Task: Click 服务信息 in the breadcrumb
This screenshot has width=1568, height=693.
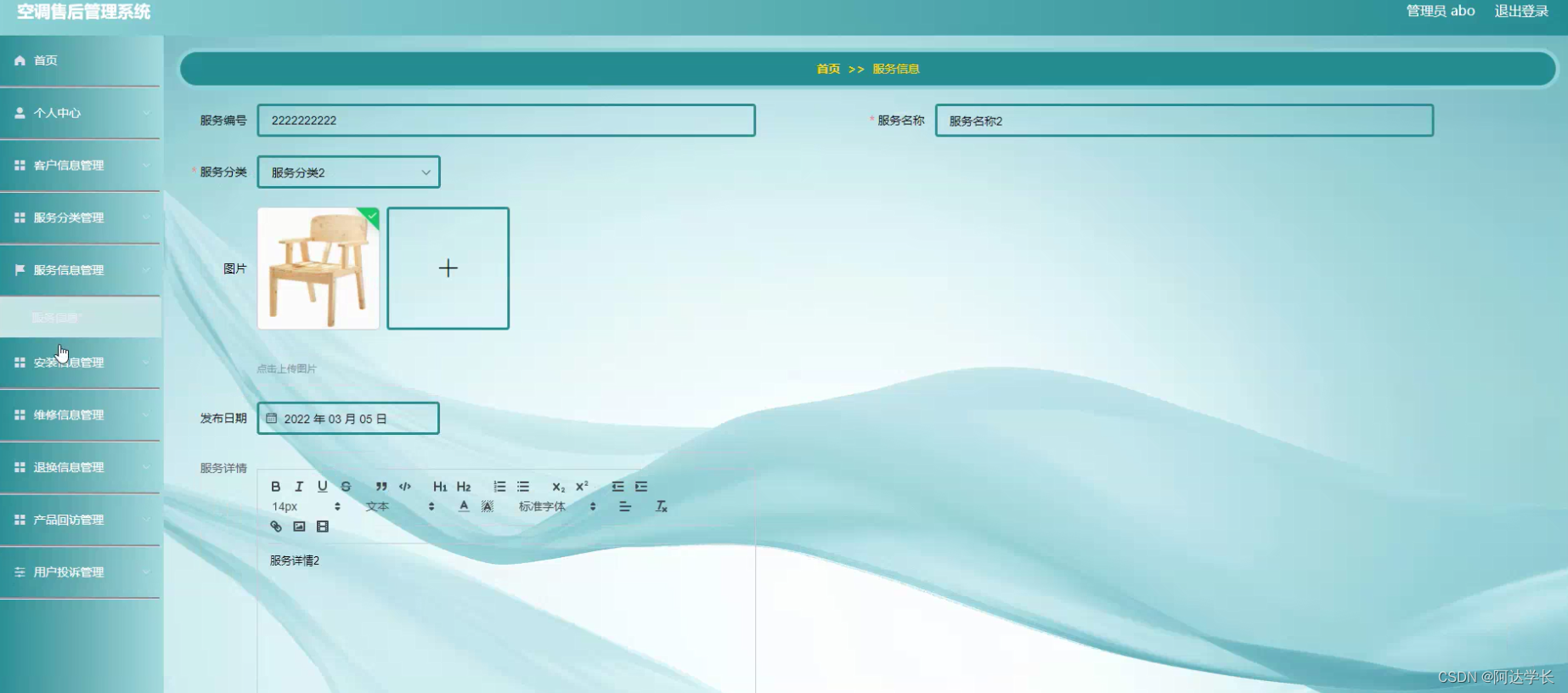Action: coord(896,69)
